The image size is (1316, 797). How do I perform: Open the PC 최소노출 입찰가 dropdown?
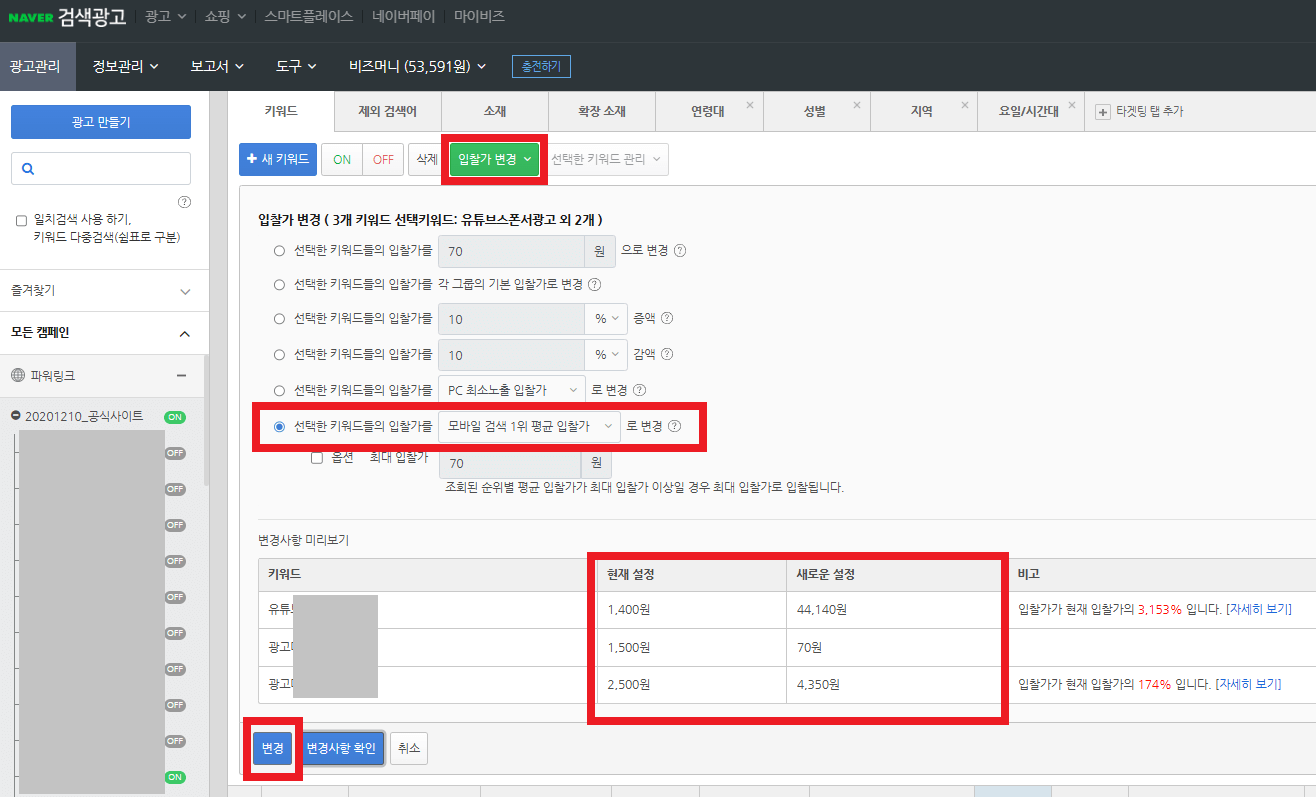click(511, 389)
